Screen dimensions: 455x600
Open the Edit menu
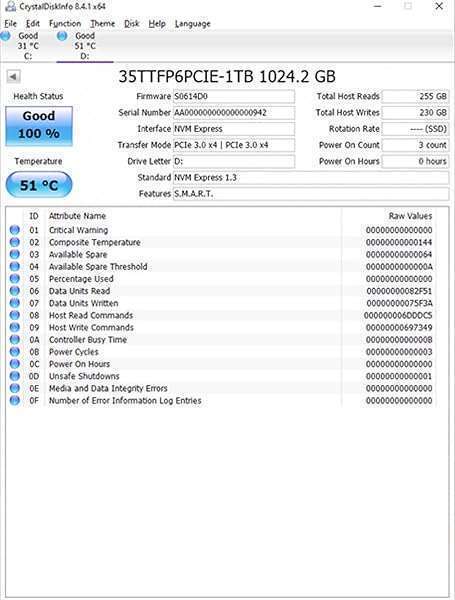point(33,24)
